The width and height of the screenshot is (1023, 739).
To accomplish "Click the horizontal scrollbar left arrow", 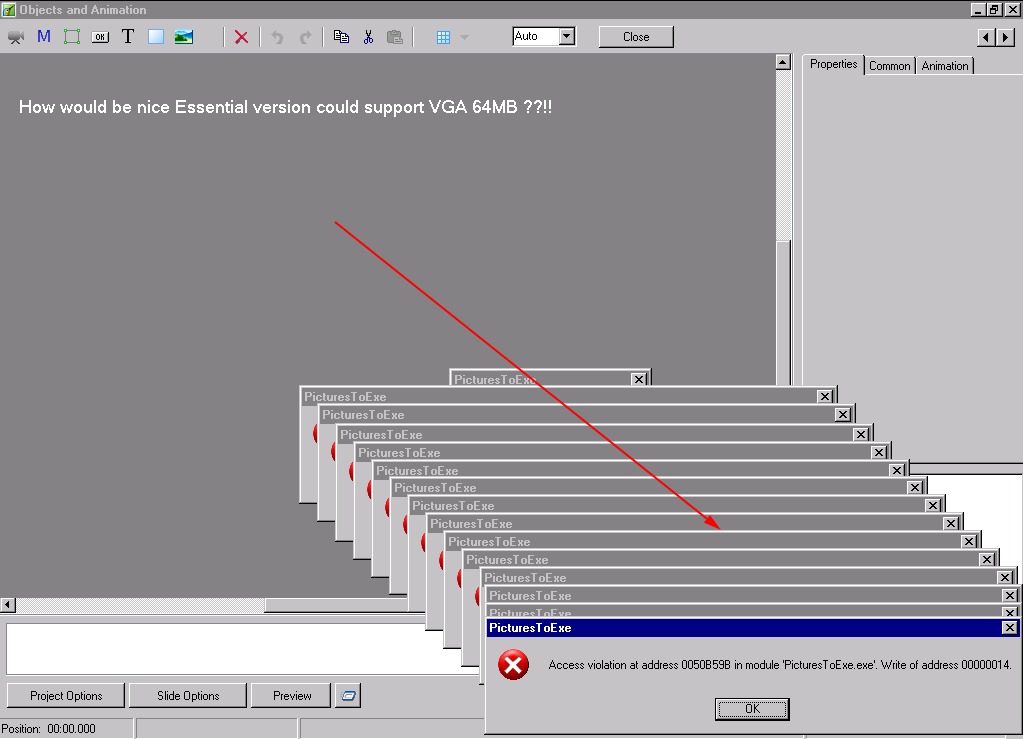I will pos(8,605).
